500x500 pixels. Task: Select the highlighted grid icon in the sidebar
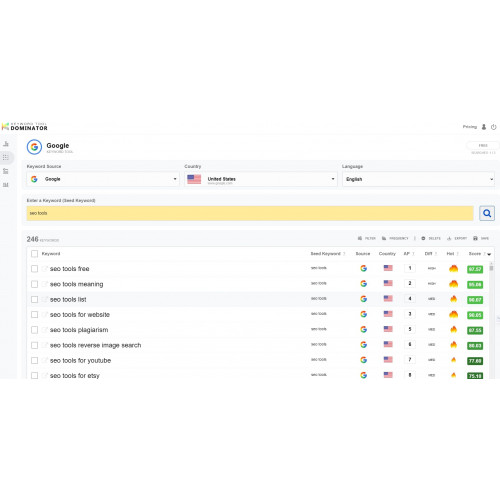(6, 157)
